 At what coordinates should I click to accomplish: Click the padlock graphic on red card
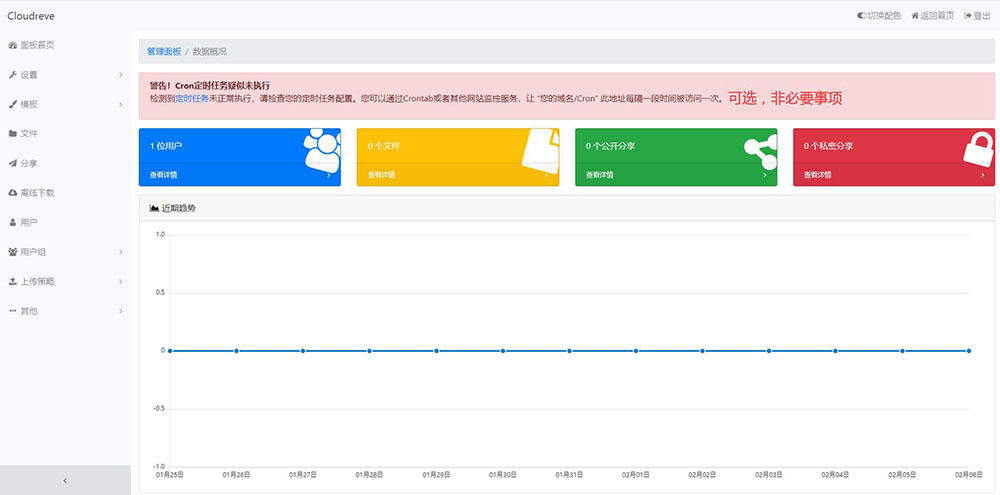pyautogui.click(x=978, y=149)
